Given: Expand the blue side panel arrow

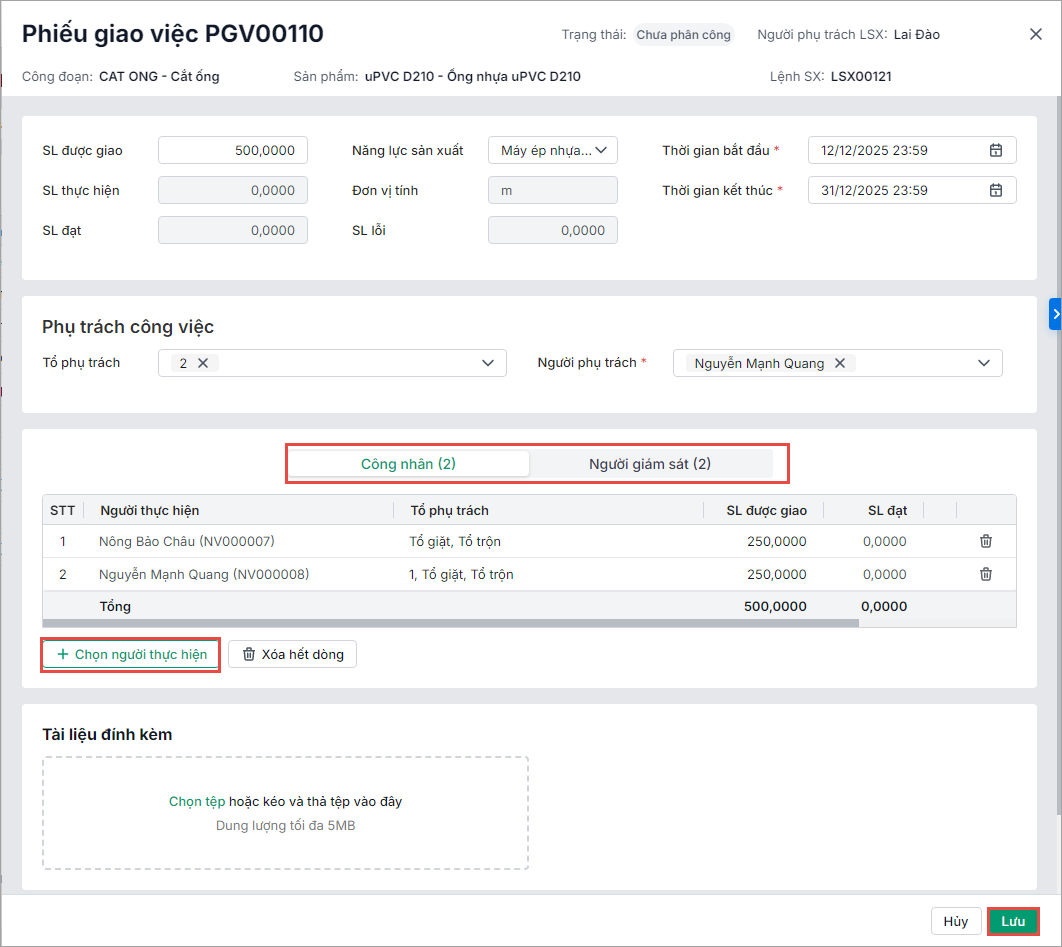Looking at the screenshot, I should click(1055, 313).
